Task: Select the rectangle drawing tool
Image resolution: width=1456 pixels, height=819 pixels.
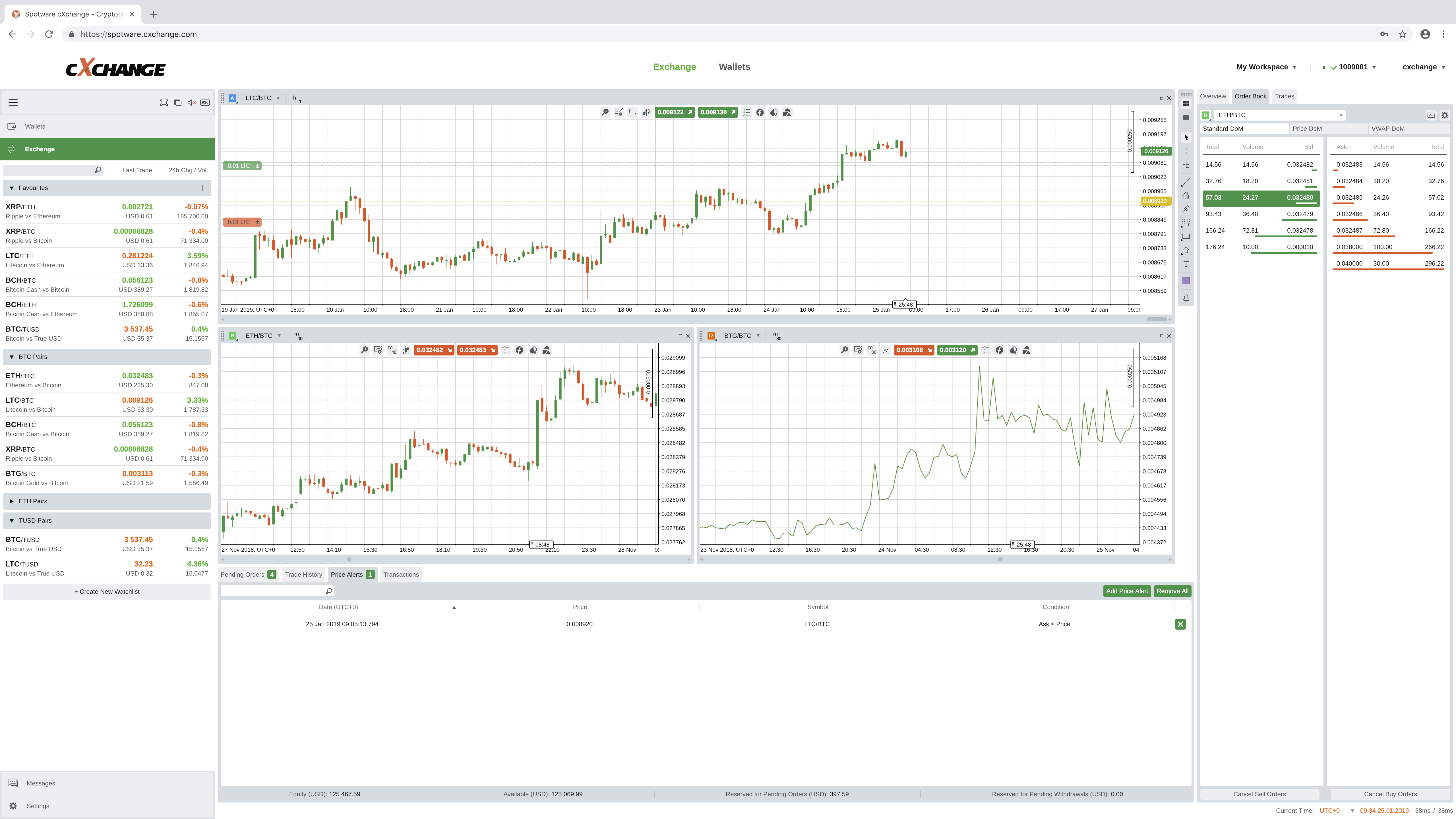Action: click(1186, 237)
